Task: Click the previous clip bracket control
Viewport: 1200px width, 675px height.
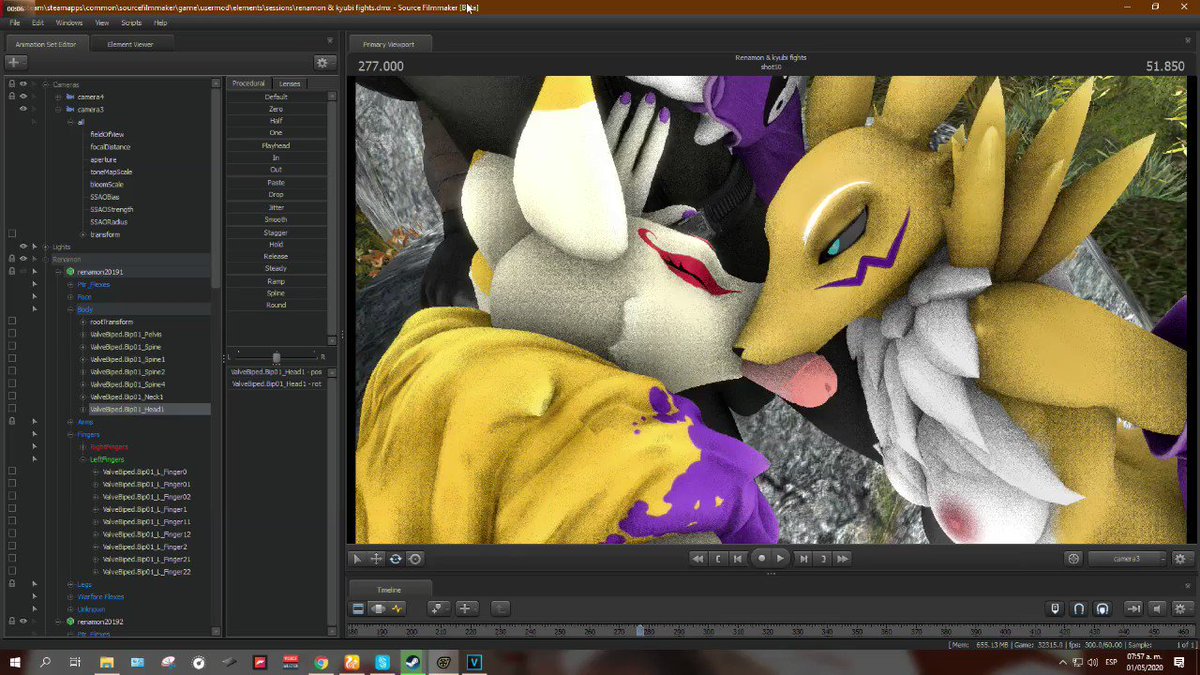Action: (718, 559)
